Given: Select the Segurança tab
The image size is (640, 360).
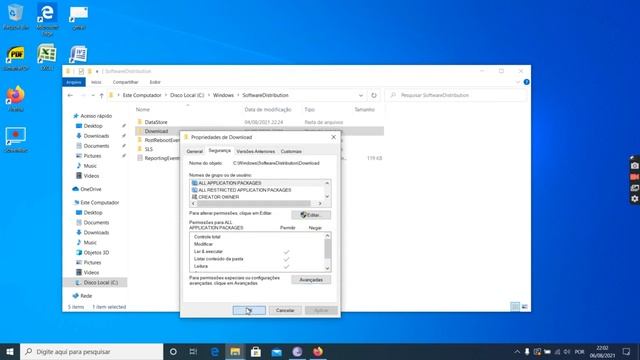Looking at the screenshot, I should 219,151.
